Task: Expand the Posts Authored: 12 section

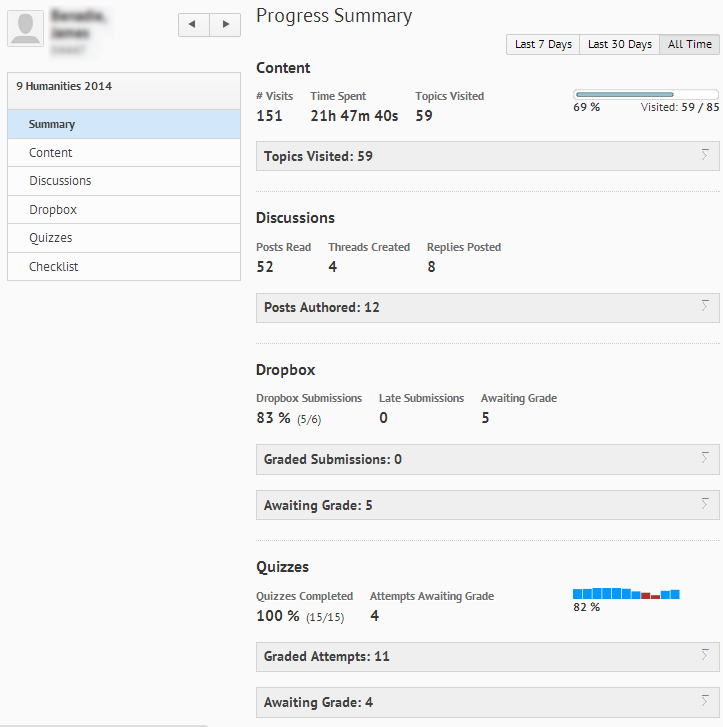Action: click(x=487, y=308)
